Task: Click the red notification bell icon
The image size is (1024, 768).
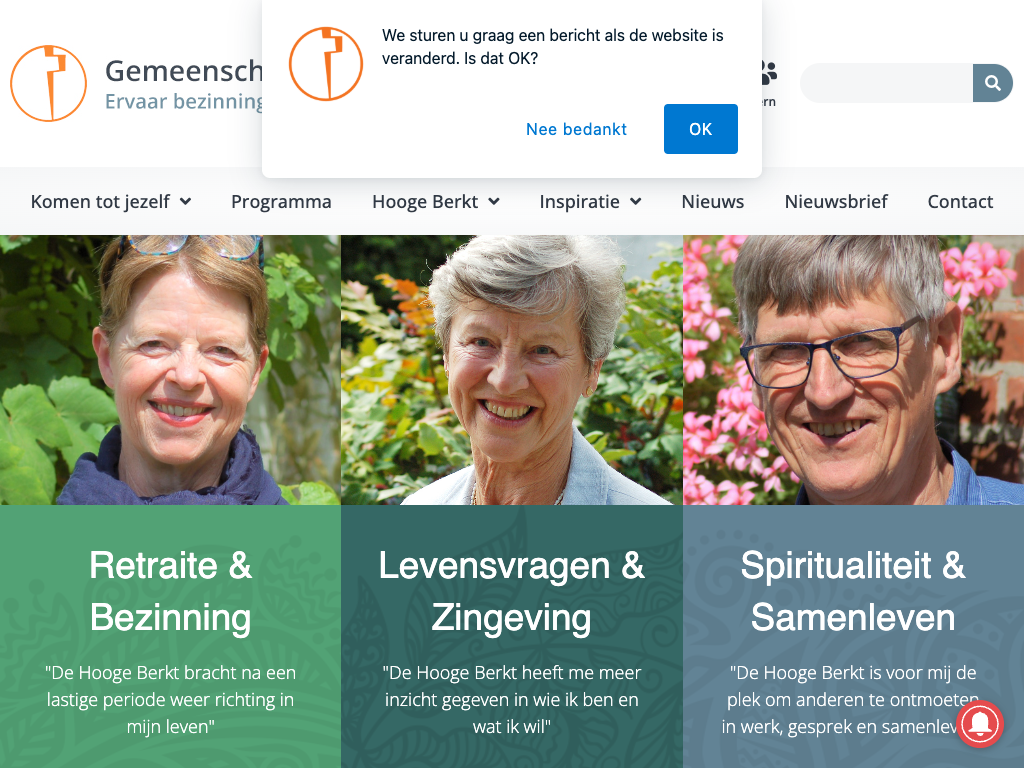Action: [979, 723]
